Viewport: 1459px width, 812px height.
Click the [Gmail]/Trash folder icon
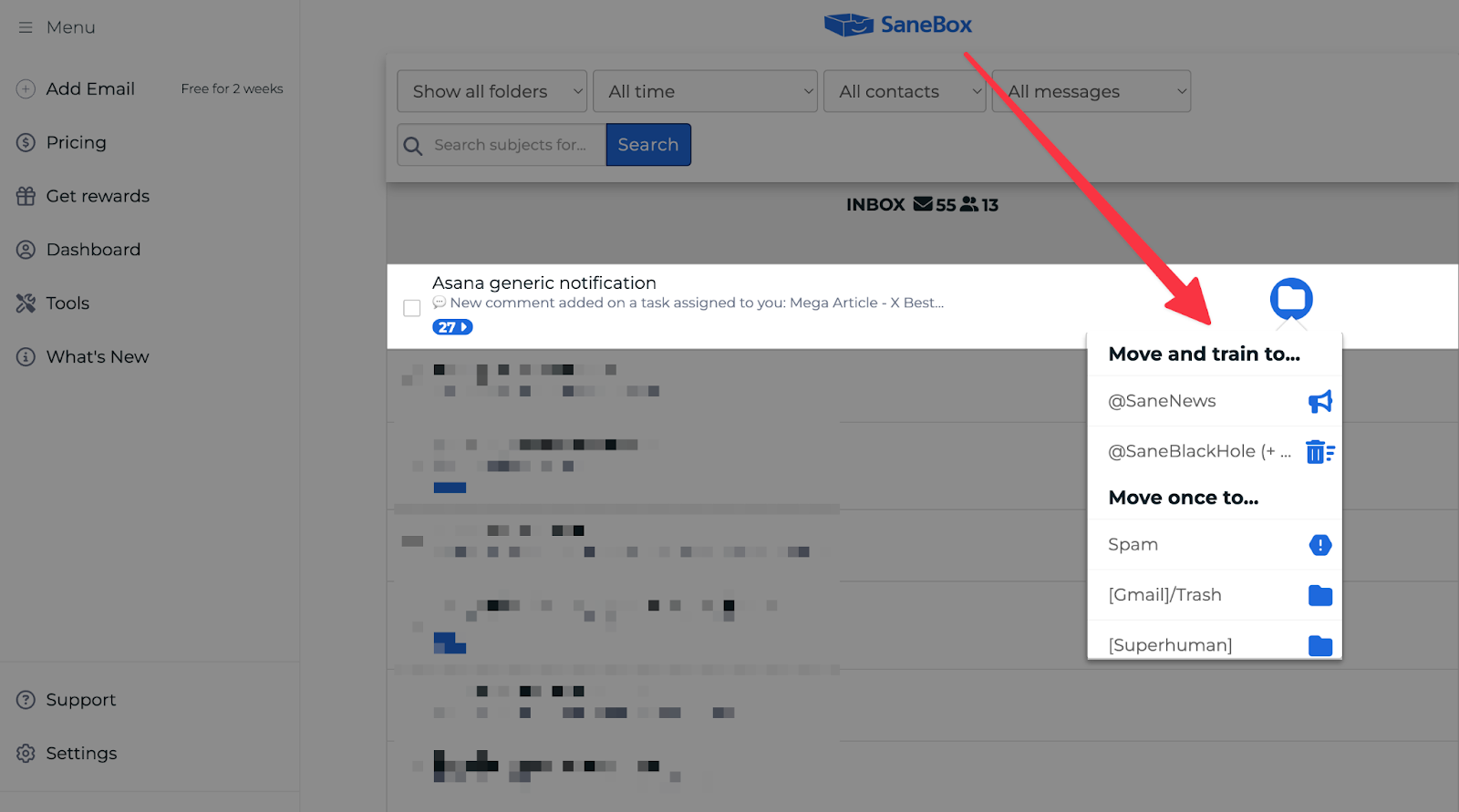1320,595
